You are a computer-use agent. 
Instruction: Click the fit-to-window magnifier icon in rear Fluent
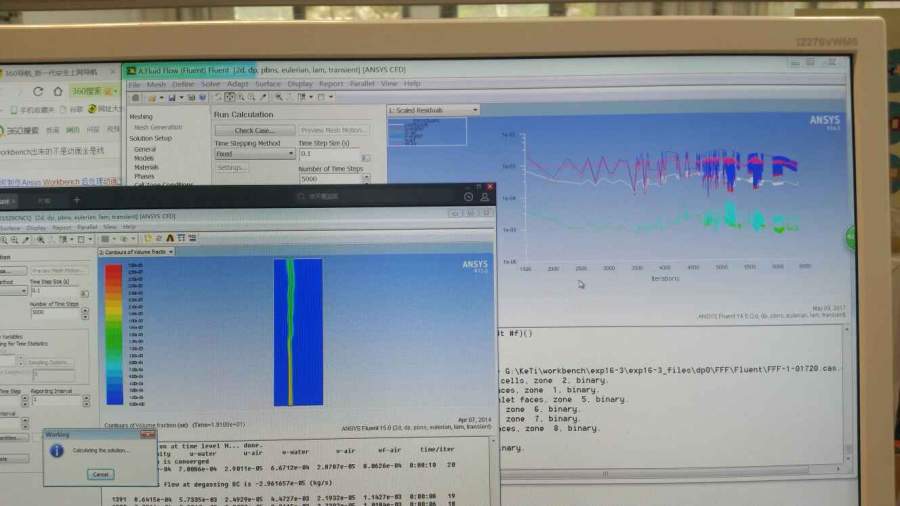tap(278, 98)
